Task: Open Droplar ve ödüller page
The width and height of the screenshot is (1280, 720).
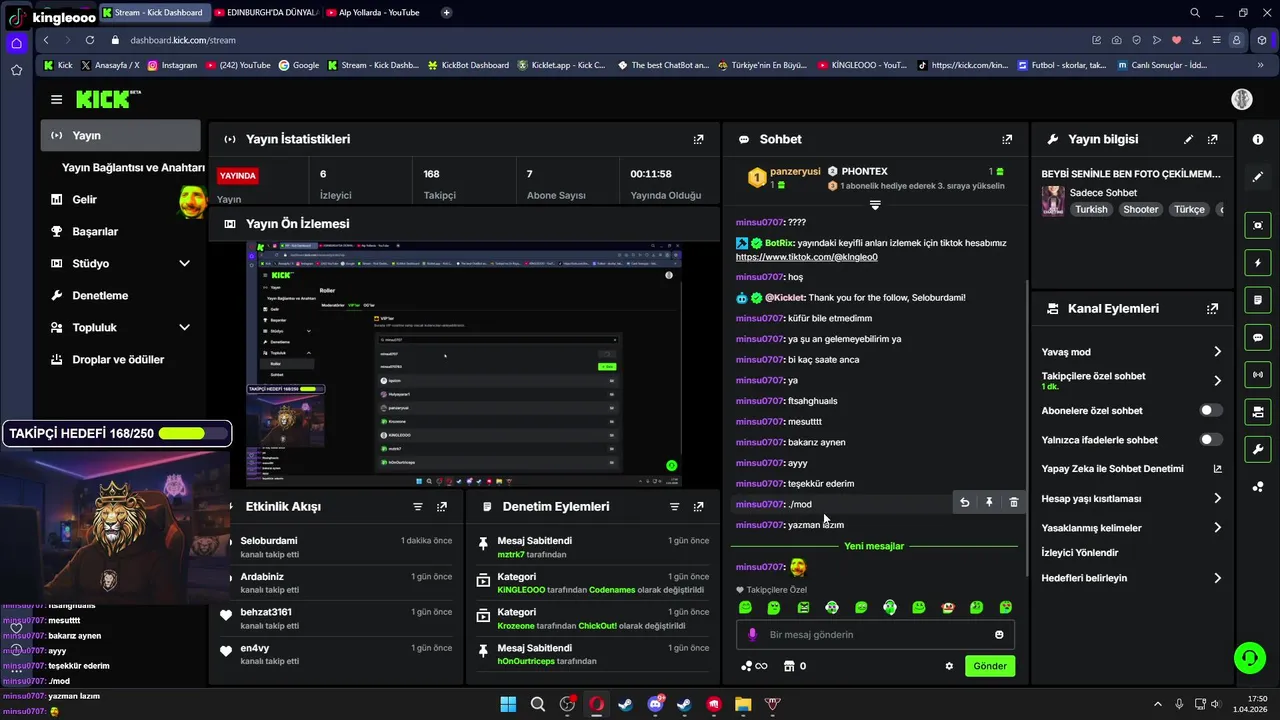Action: (x=118, y=359)
